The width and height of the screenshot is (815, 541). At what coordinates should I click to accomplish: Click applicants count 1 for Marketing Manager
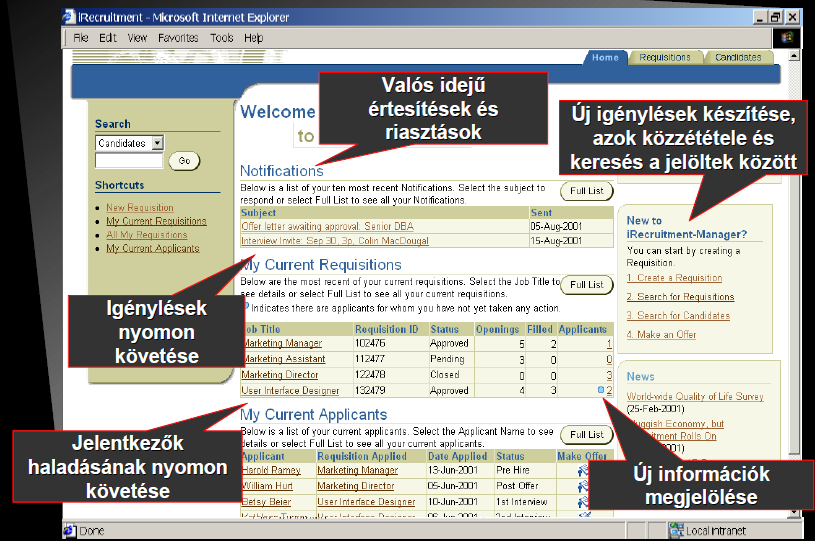pos(609,344)
